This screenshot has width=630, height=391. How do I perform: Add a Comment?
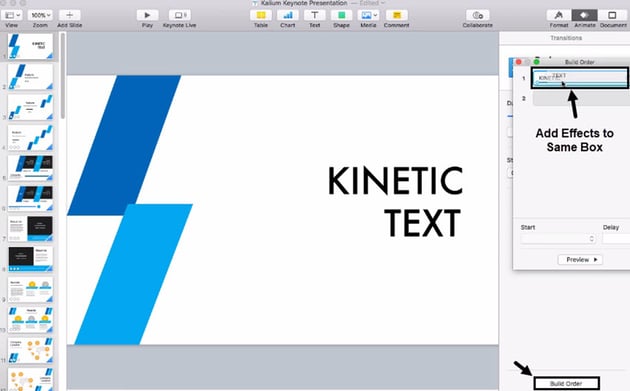coord(397,15)
